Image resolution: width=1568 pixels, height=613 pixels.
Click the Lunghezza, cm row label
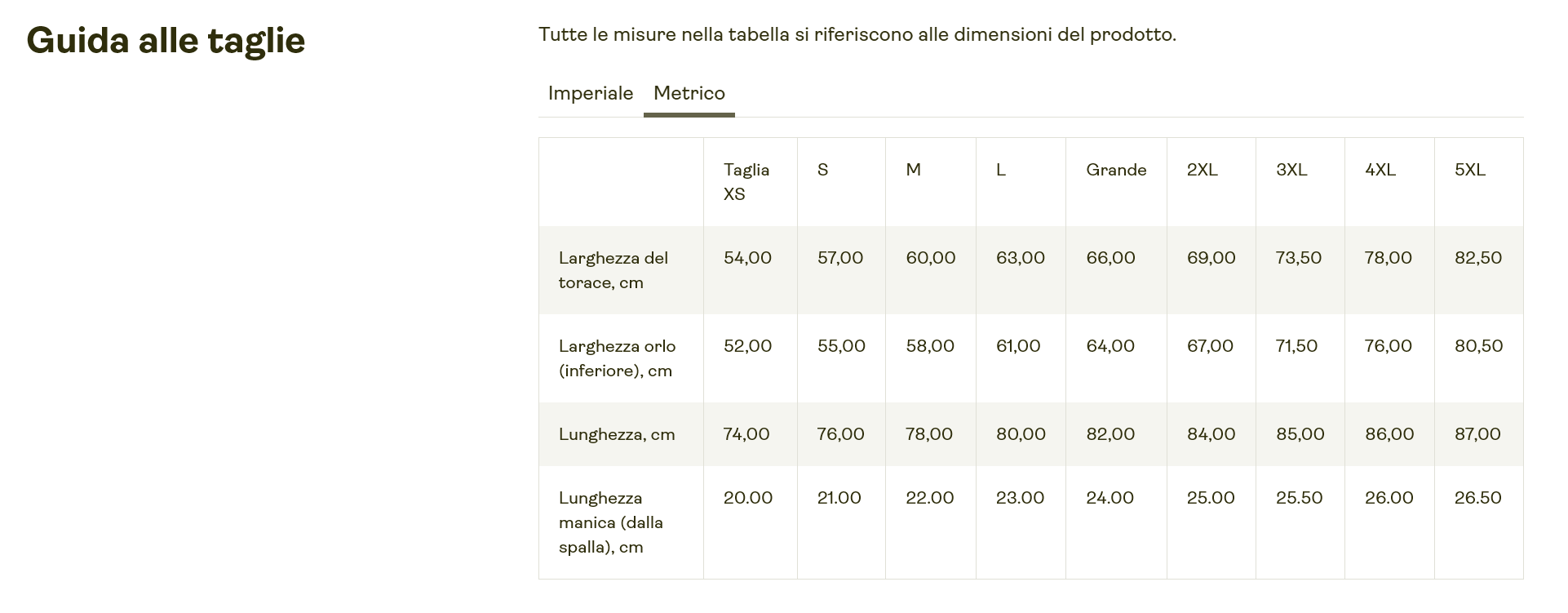616,434
